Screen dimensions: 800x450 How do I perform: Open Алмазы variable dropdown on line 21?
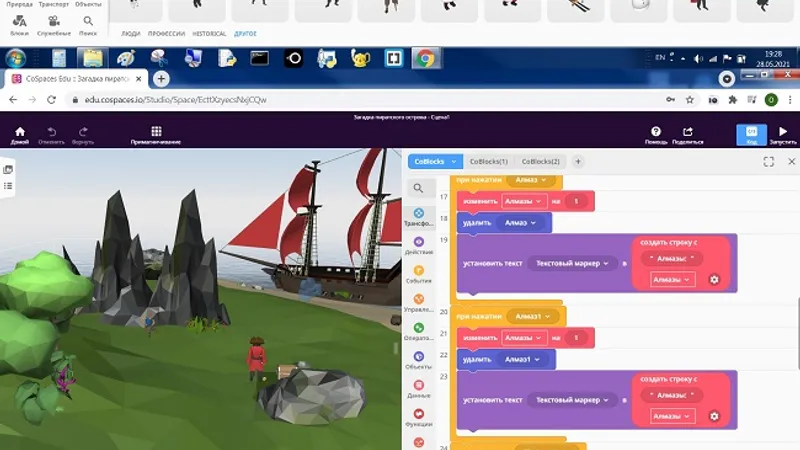[523, 338]
